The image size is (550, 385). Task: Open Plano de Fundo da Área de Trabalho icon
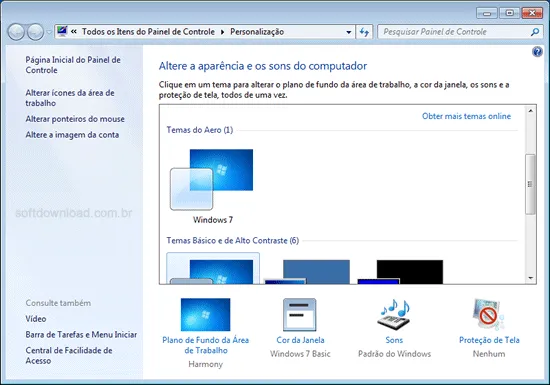pyautogui.click(x=206, y=315)
